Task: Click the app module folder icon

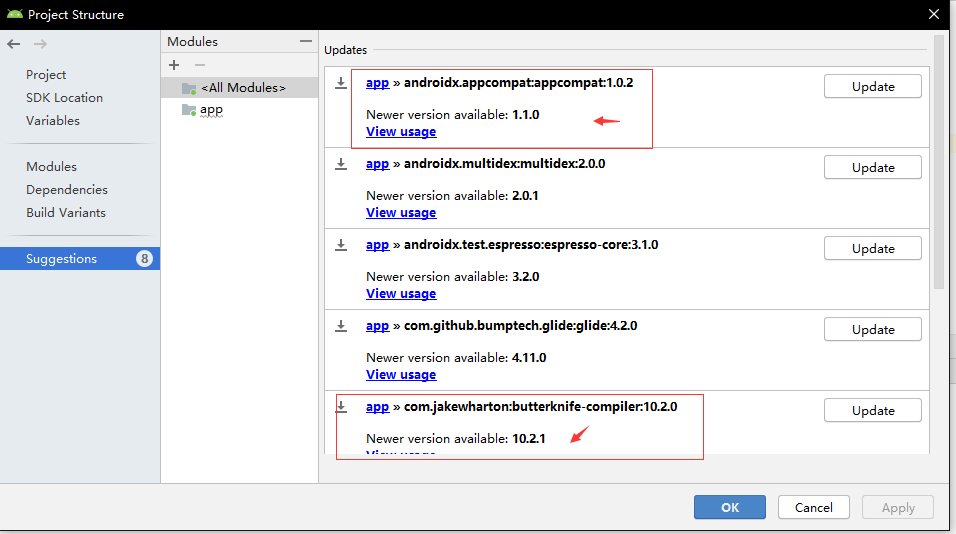Action: 189,110
